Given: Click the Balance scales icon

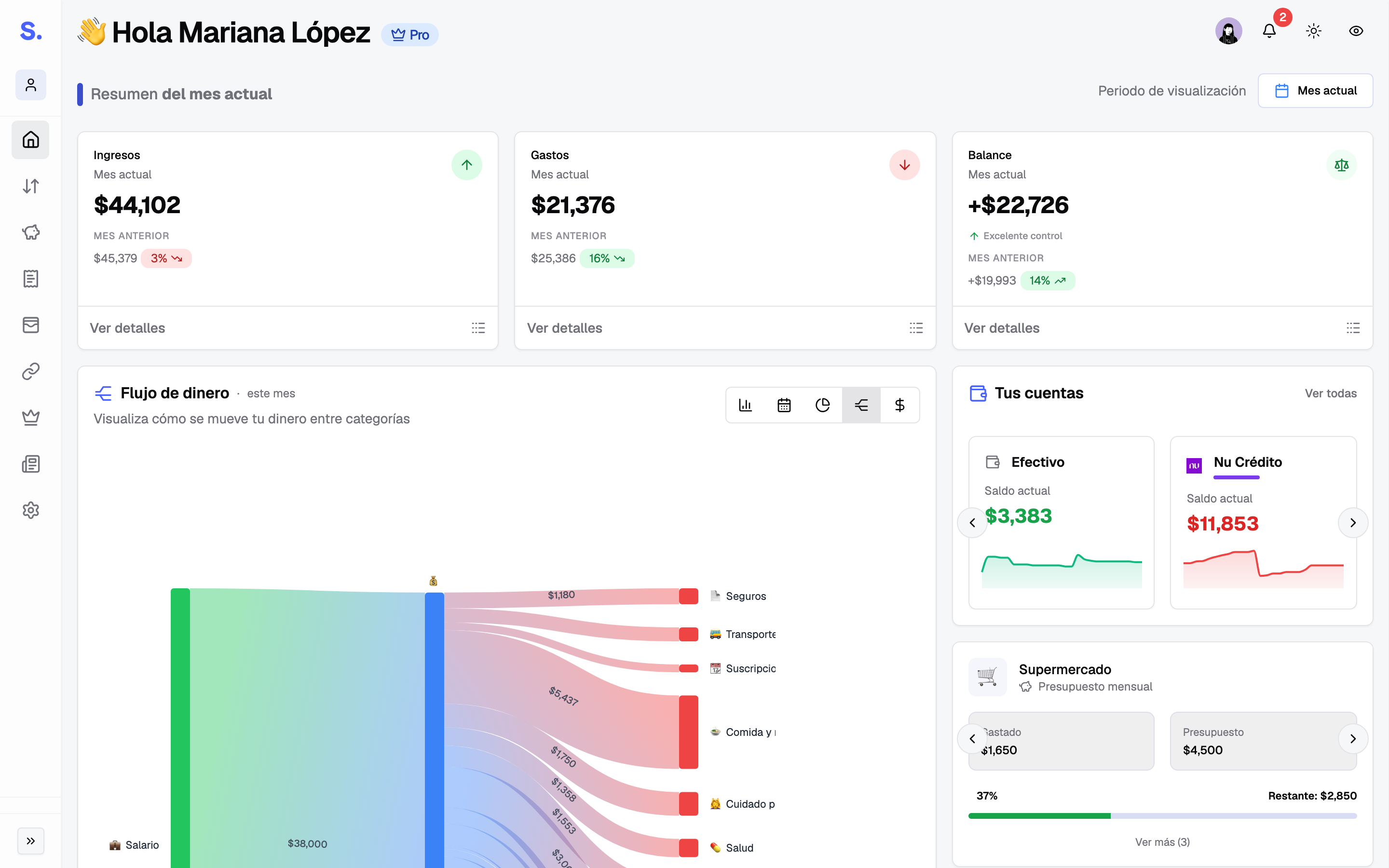Looking at the screenshot, I should point(1341,165).
